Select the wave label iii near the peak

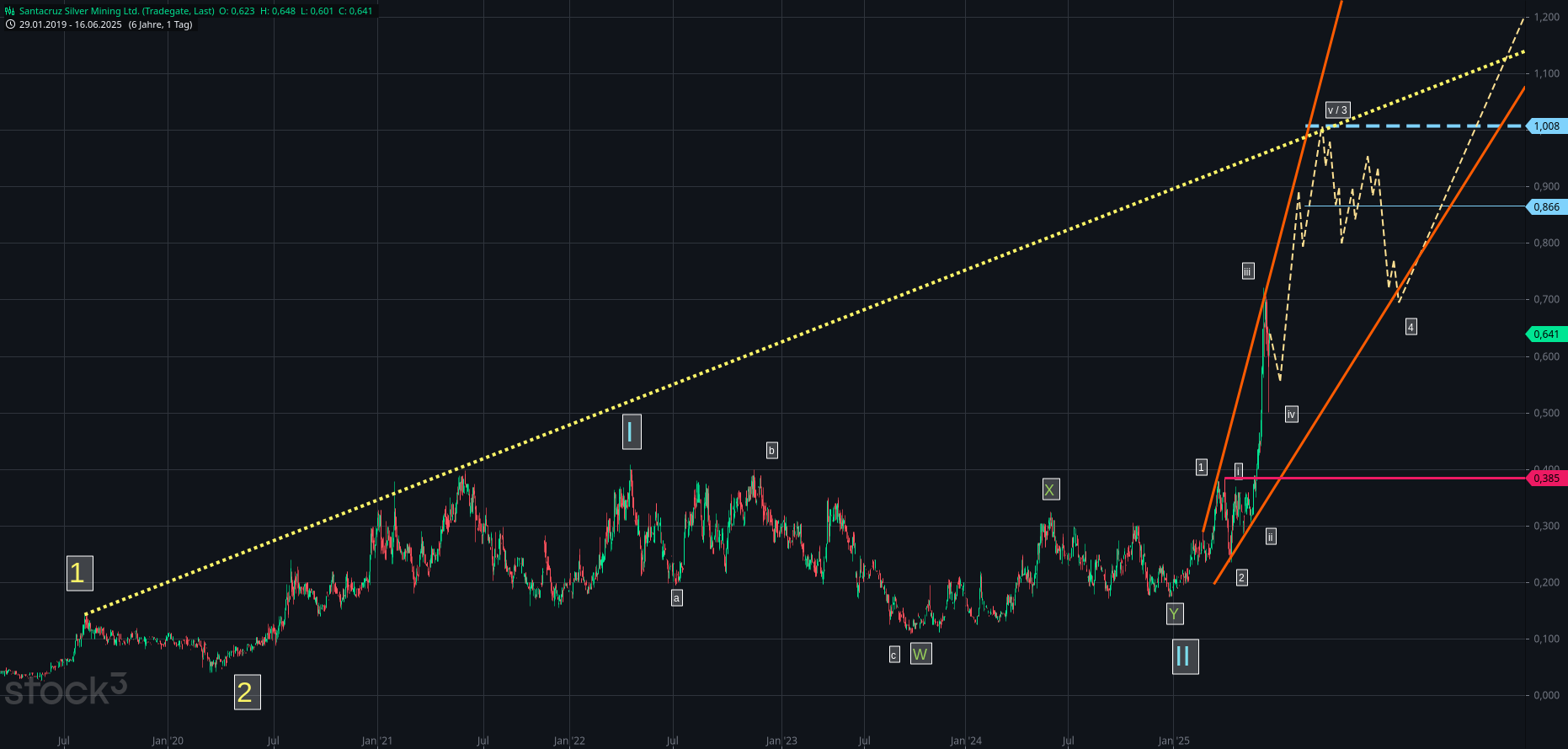point(1248,271)
